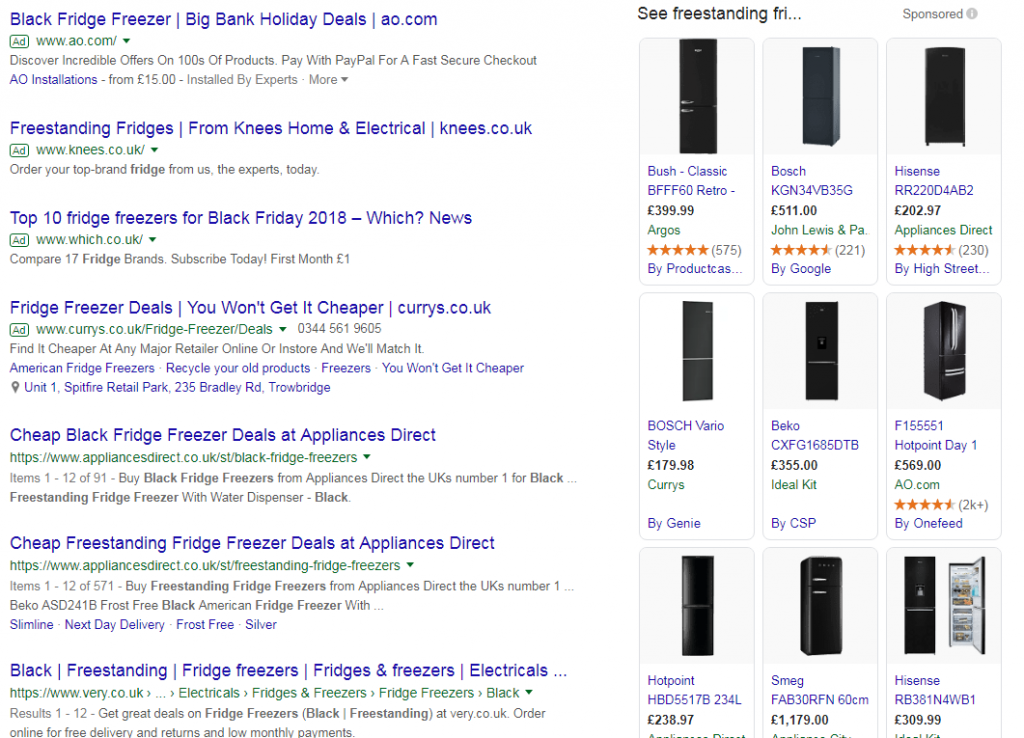The width and height of the screenshot is (1024, 738).
Task: Open the Bosch KGN34VB35G product thumbnail
Action: pos(820,97)
